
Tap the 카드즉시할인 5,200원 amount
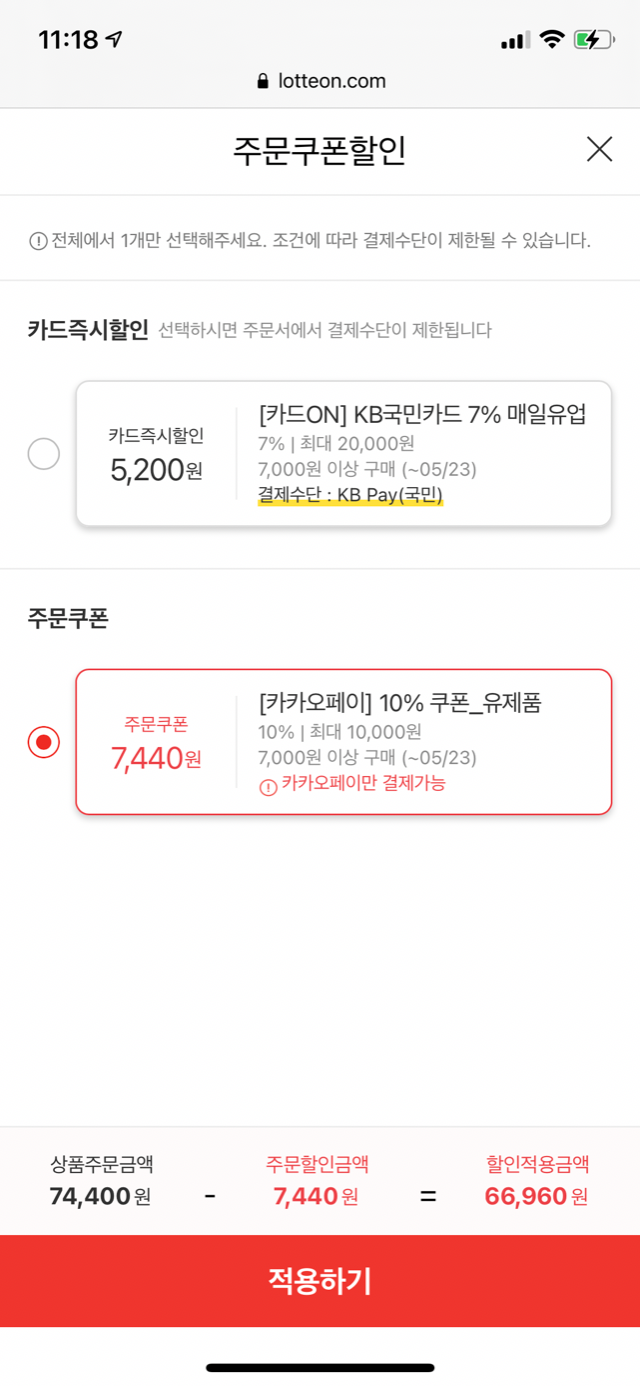coord(156,470)
